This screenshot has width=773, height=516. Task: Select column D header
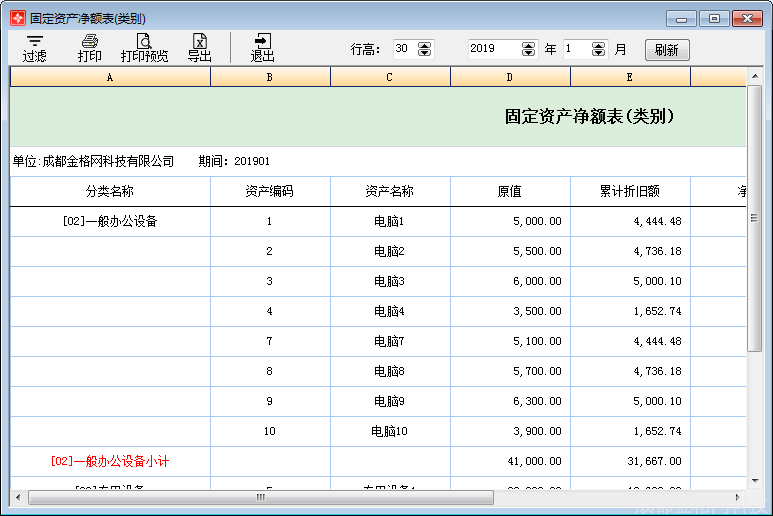click(510, 77)
